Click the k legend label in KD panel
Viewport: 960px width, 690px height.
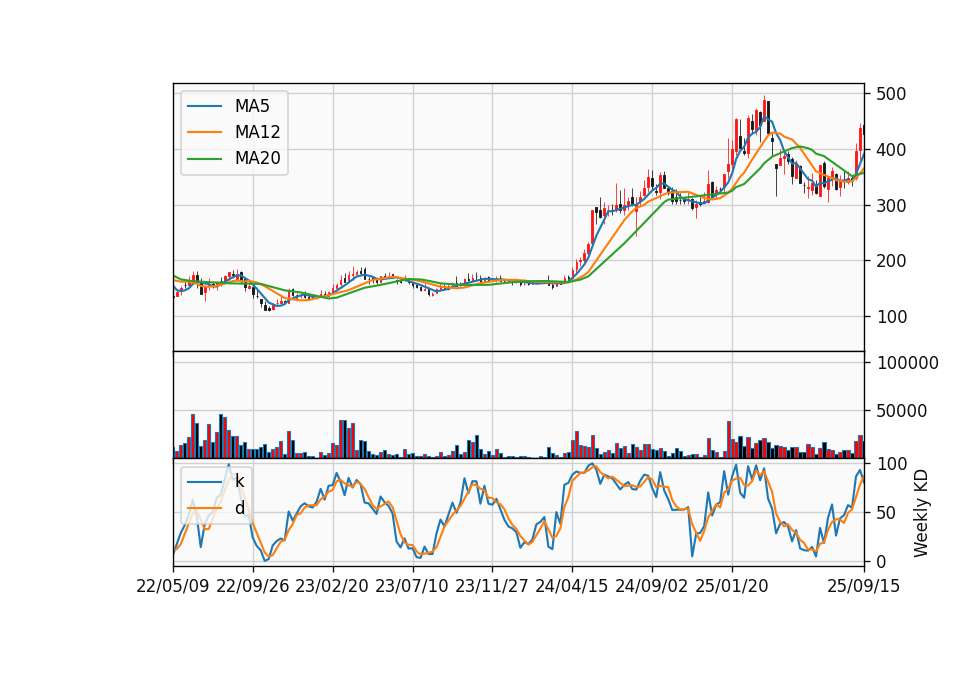[x=239, y=481]
